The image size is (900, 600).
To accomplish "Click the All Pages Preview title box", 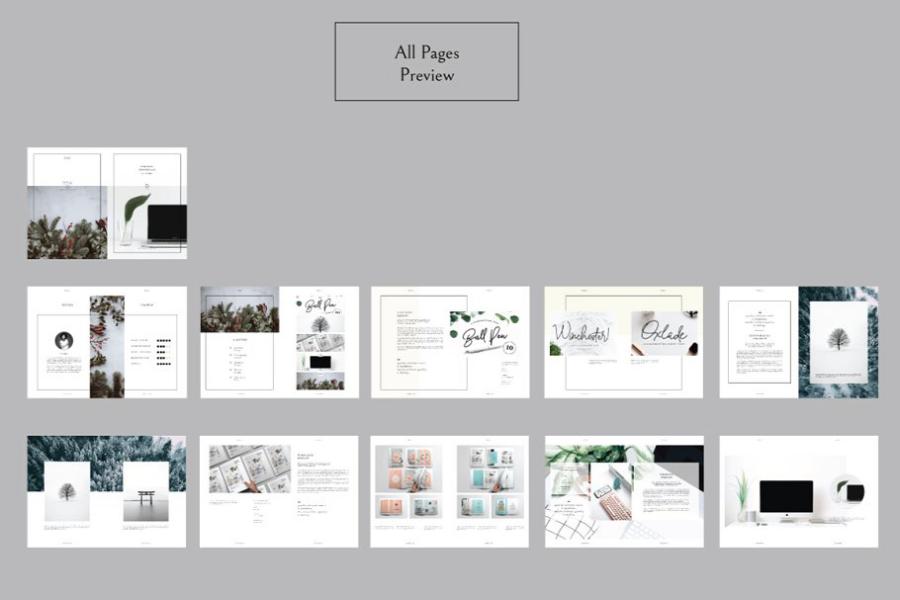I will click(x=426, y=62).
